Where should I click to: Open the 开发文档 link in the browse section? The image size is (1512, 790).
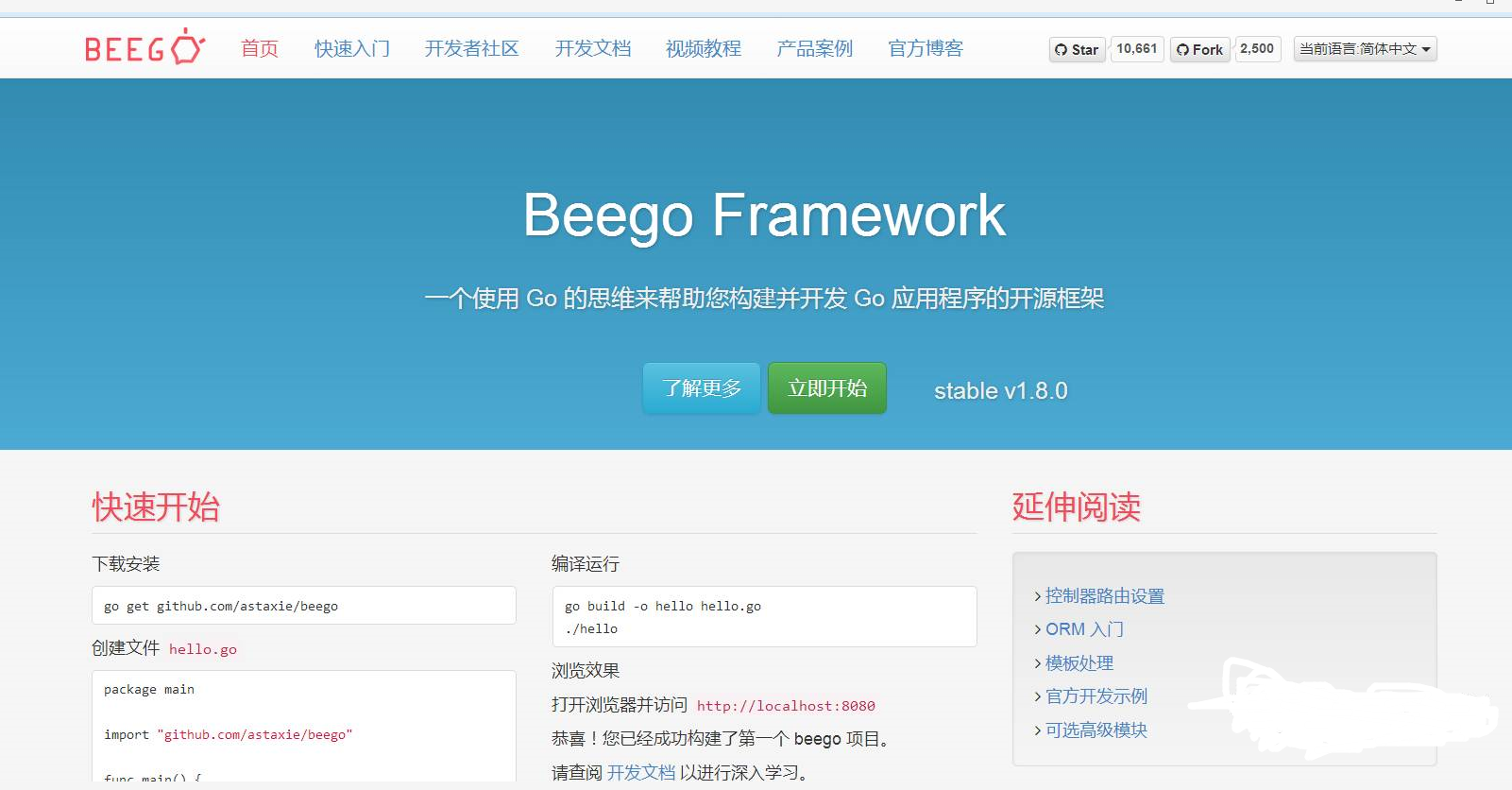[x=641, y=773]
